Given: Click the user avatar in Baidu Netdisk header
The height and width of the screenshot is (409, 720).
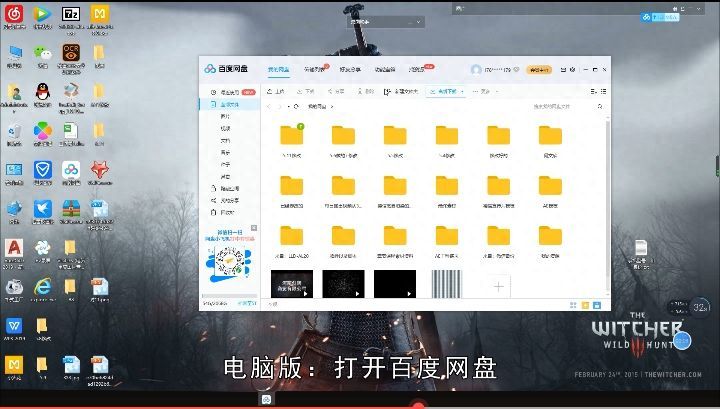Looking at the screenshot, I should (x=476, y=70).
